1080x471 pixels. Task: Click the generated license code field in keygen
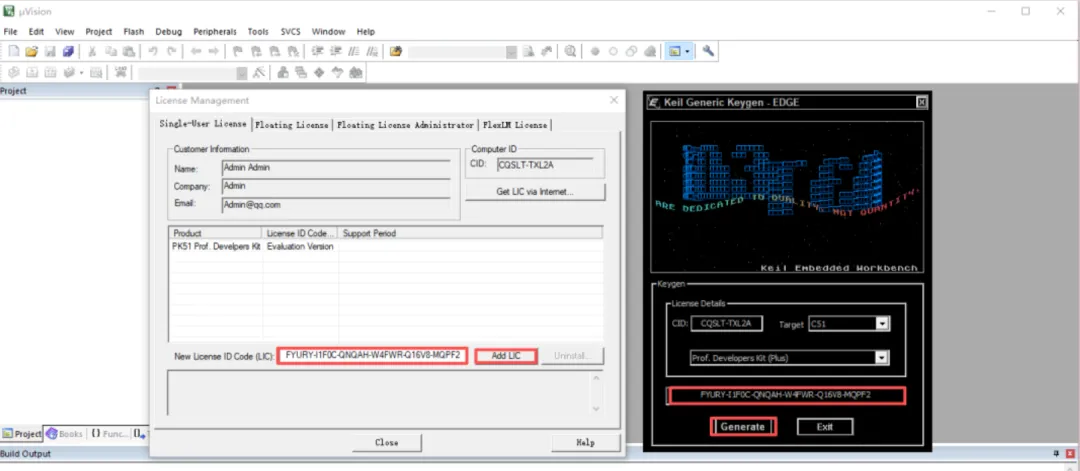(x=785, y=395)
